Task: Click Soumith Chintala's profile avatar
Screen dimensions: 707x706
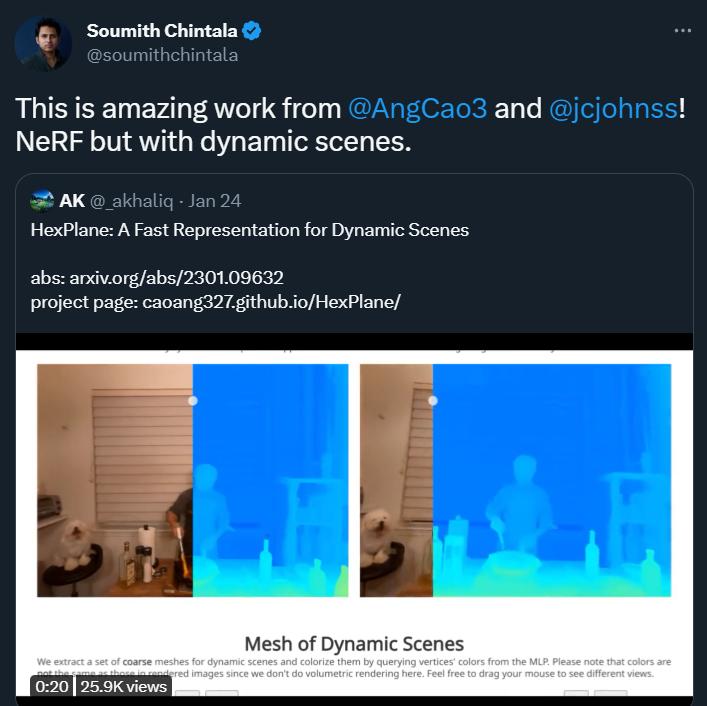Action: 43,43
